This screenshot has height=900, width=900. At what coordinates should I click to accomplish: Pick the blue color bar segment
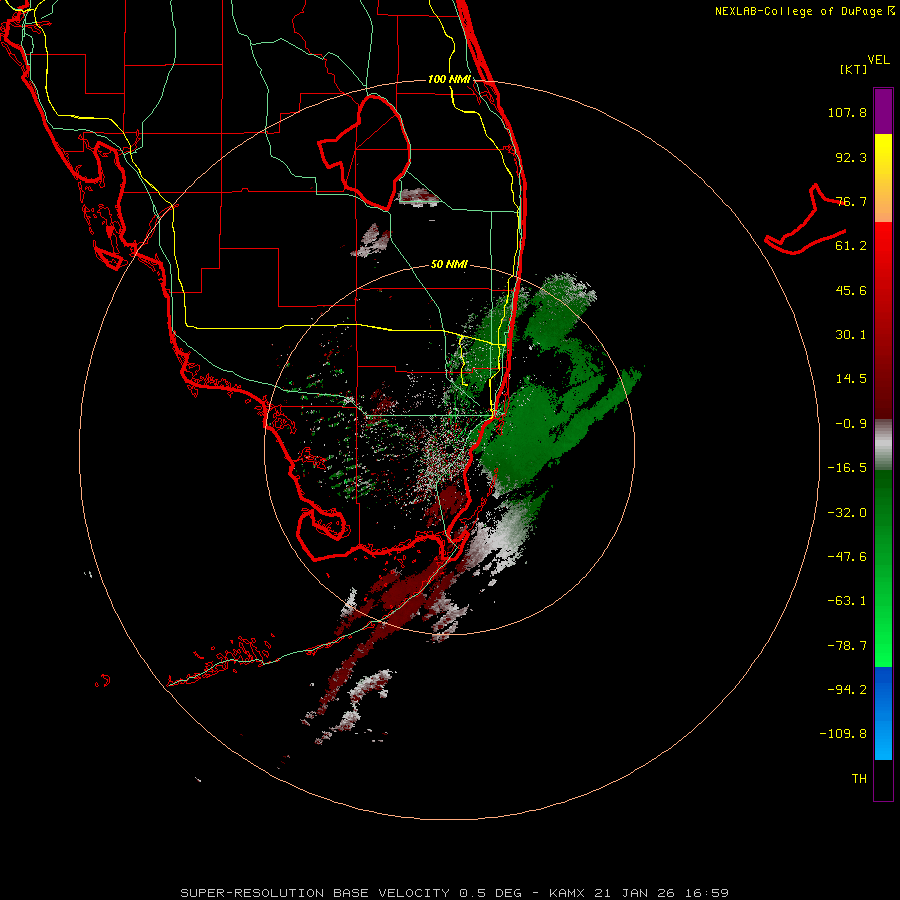coord(883,713)
